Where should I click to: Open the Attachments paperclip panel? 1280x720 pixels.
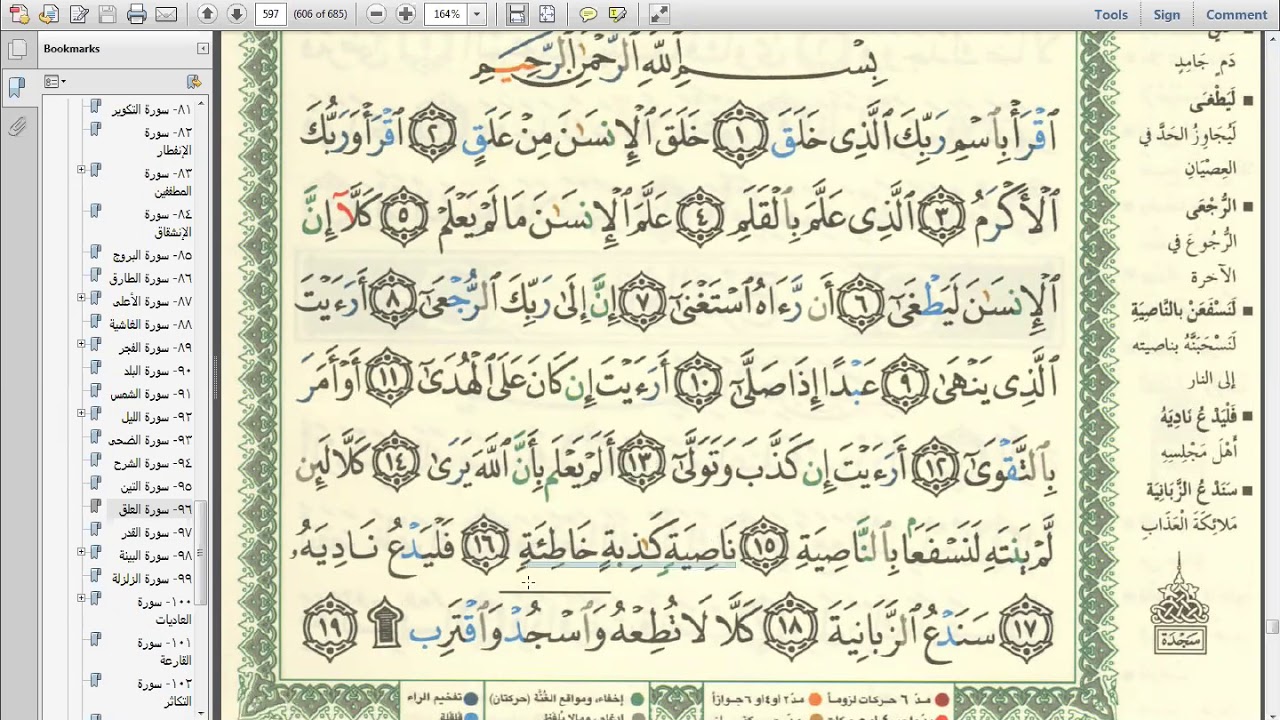pos(16,126)
